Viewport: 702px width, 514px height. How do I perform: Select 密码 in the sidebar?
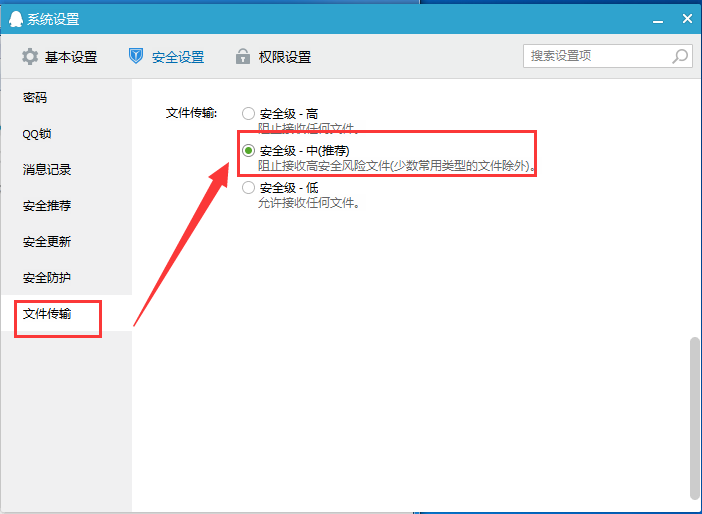pos(66,97)
